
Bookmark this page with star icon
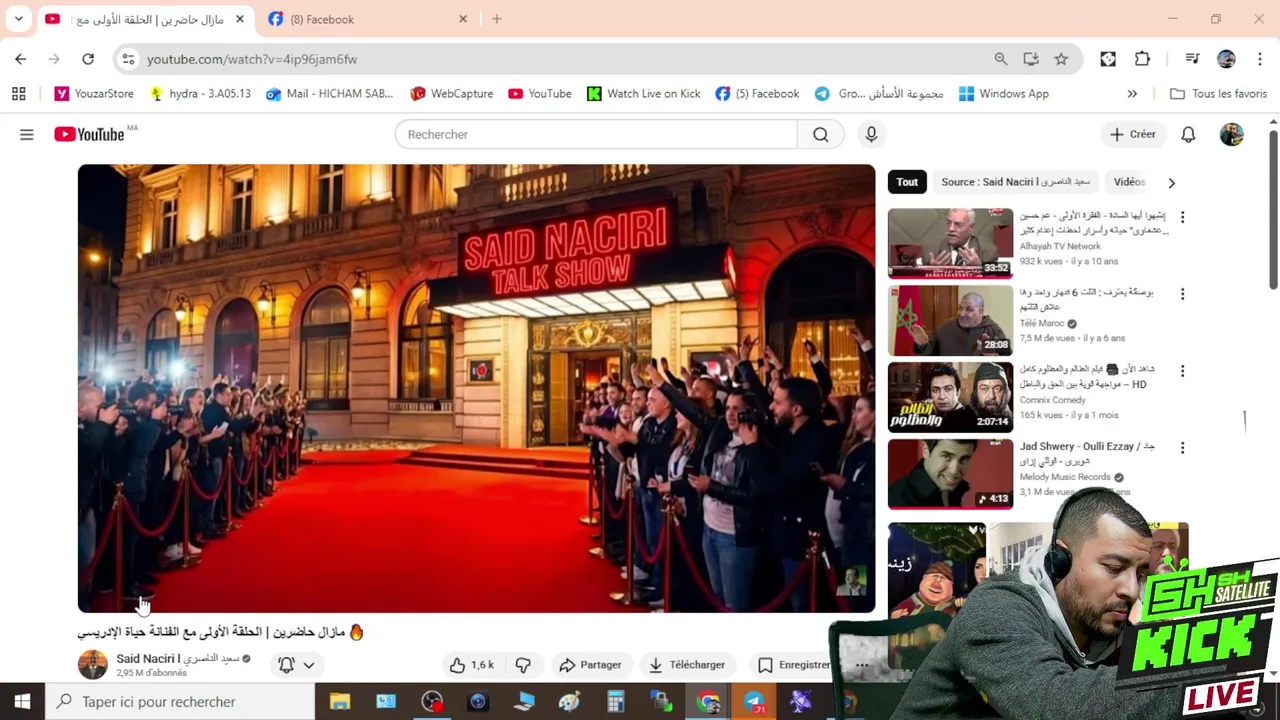pyautogui.click(x=1061, y=59)
